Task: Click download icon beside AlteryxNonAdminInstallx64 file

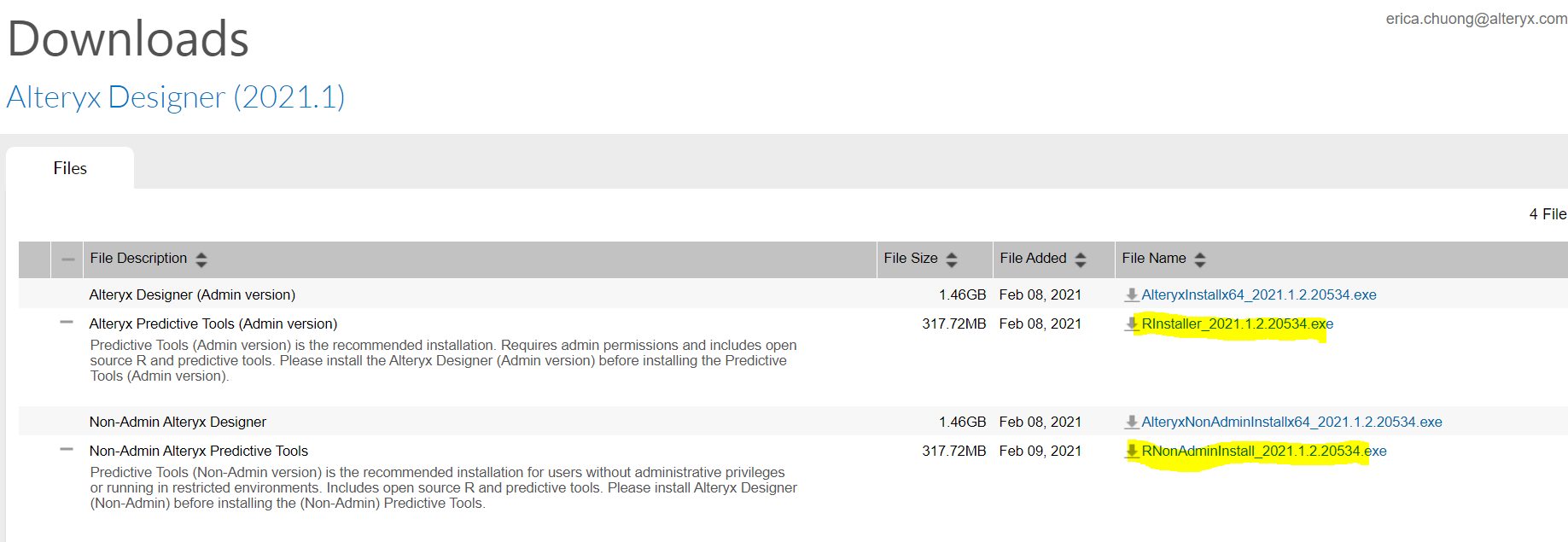Action: coord(1132,422)
